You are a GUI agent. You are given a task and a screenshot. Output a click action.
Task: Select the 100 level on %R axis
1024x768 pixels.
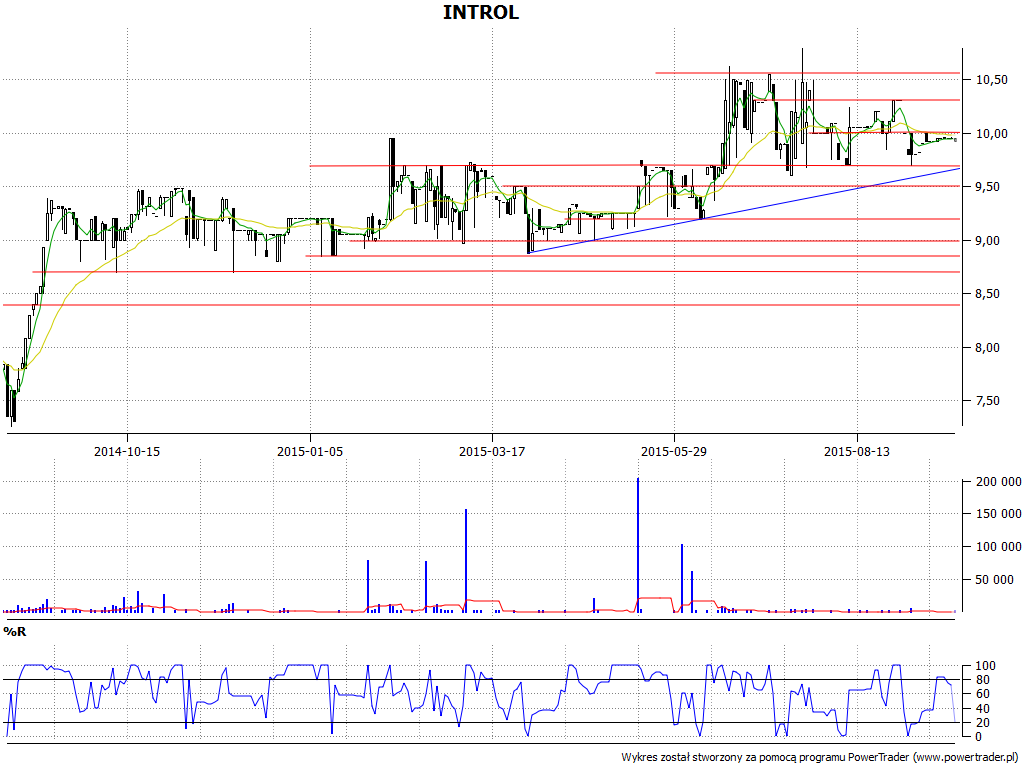(985, 666)
